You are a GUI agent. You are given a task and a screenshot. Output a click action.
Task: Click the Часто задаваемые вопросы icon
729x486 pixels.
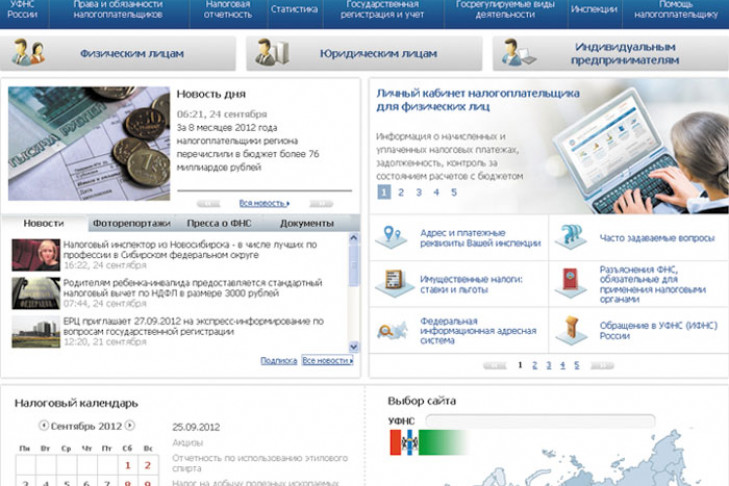(x=571, y=237)
